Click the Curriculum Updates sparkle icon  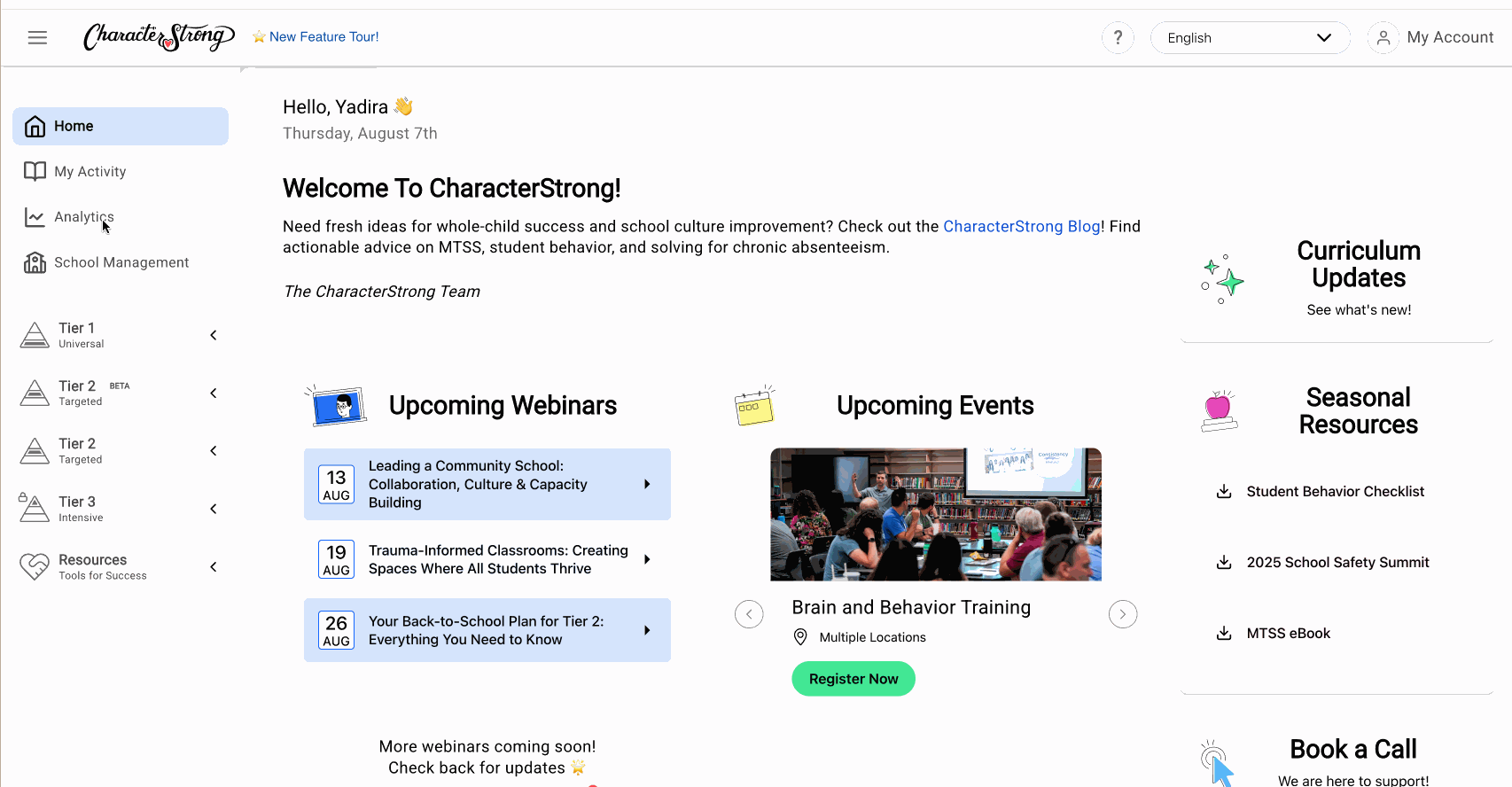(1222, 279)
